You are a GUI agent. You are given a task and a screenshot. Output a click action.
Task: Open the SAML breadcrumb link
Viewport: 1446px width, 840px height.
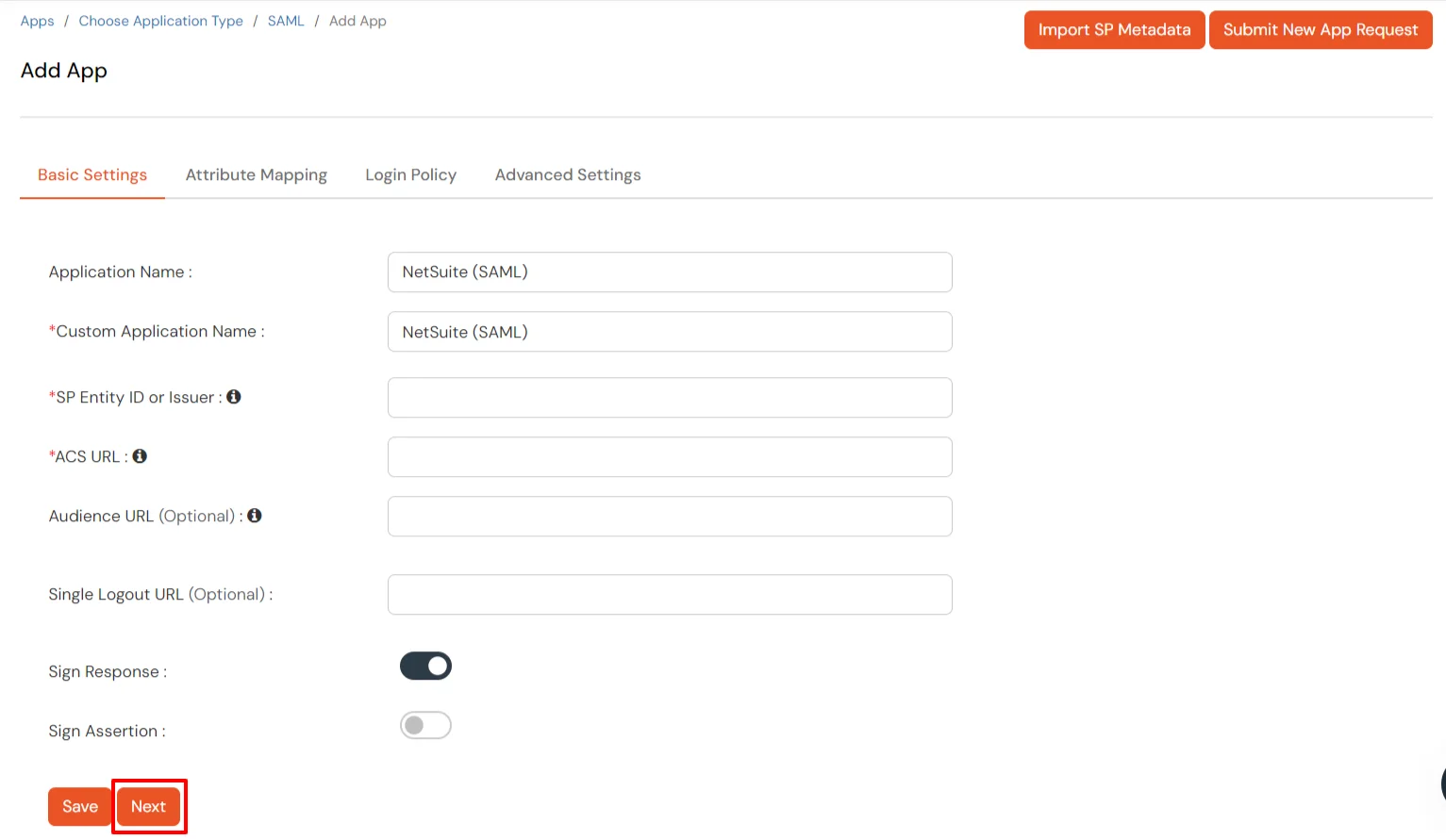click(x=286, y=21)
